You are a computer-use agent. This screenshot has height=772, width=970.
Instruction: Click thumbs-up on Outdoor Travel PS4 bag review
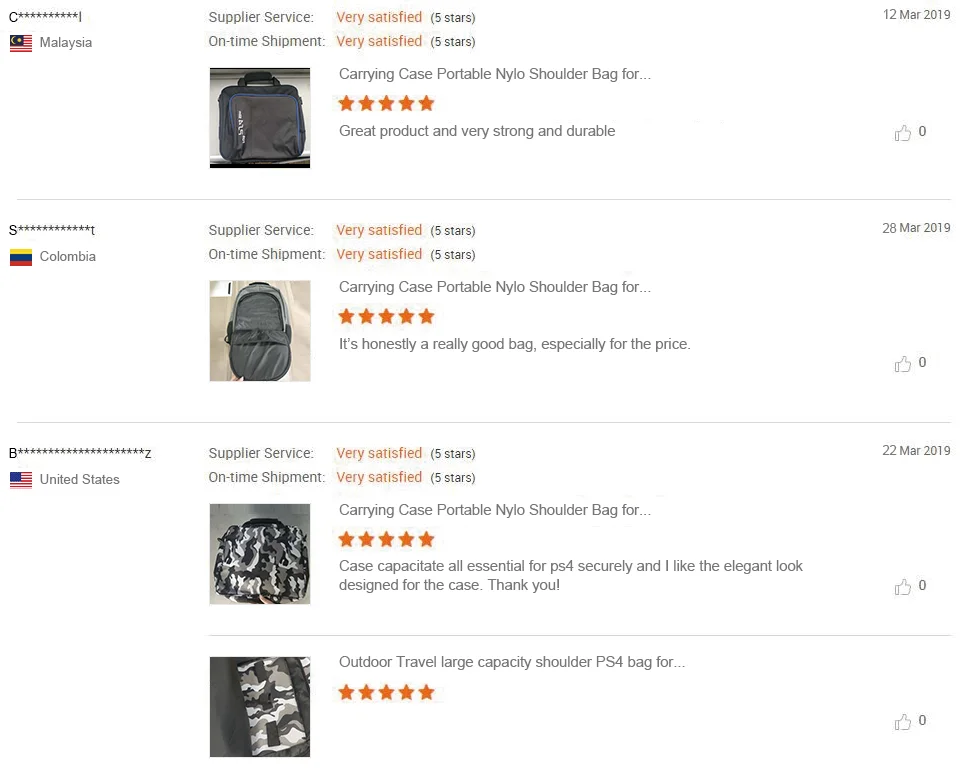903,722
